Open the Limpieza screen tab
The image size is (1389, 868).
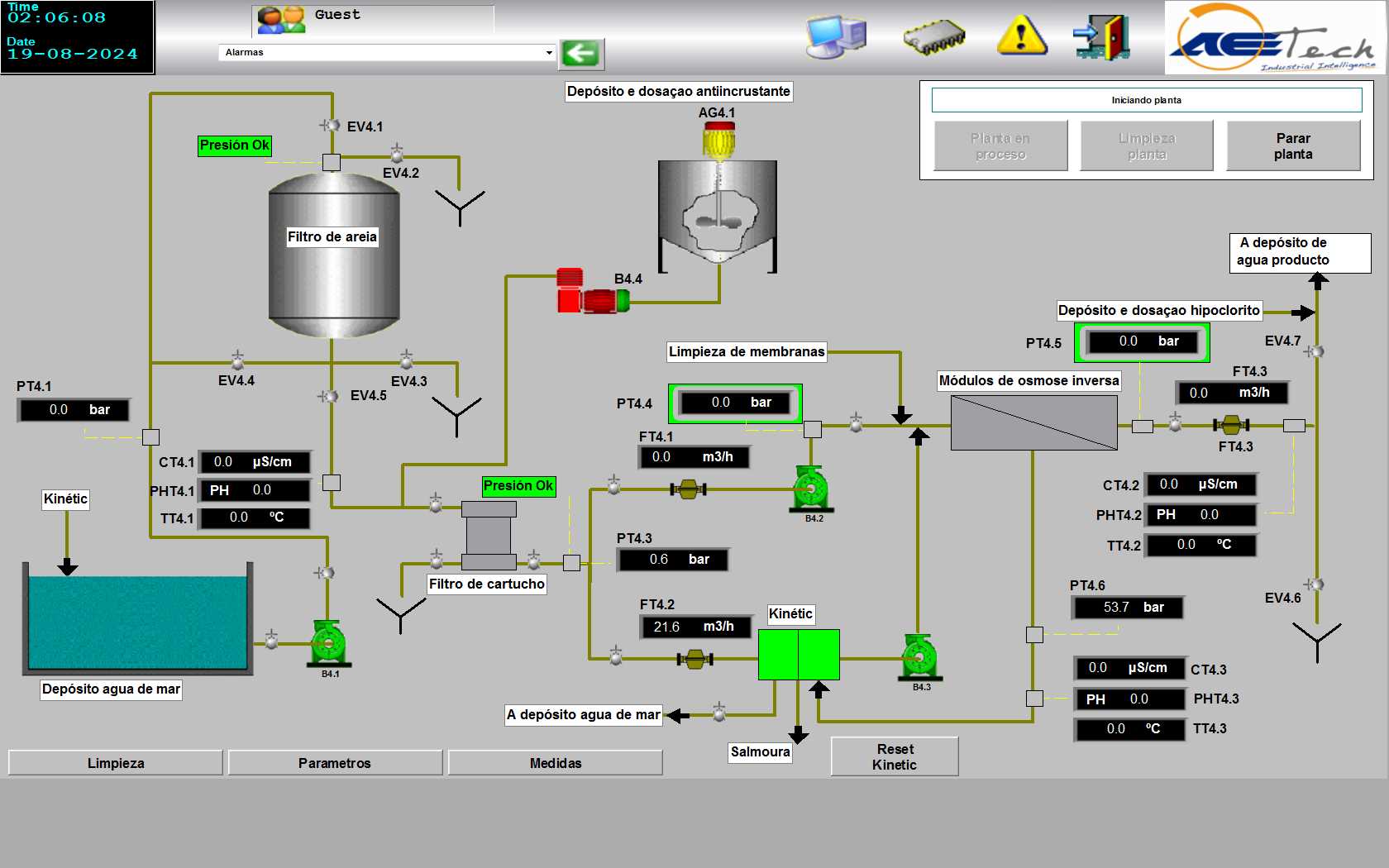pos(116,763)
